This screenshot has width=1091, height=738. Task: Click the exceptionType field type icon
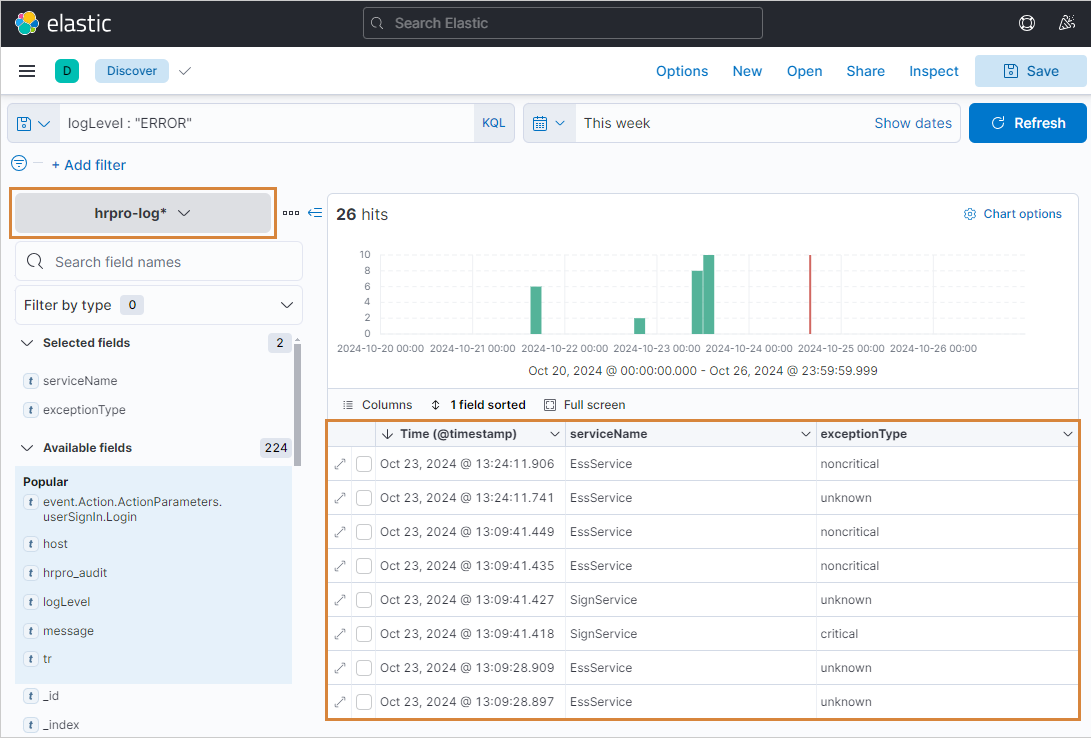click(x=31, y=410)
